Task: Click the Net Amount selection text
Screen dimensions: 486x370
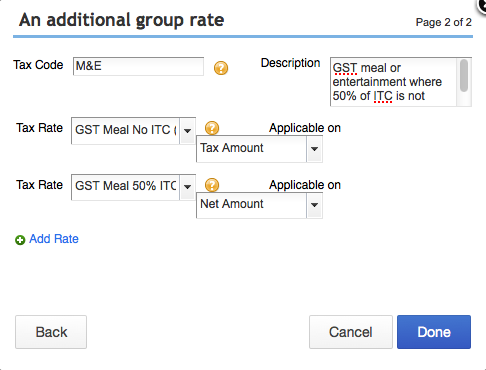Action: pyautogui.click(x=232, y=204)
